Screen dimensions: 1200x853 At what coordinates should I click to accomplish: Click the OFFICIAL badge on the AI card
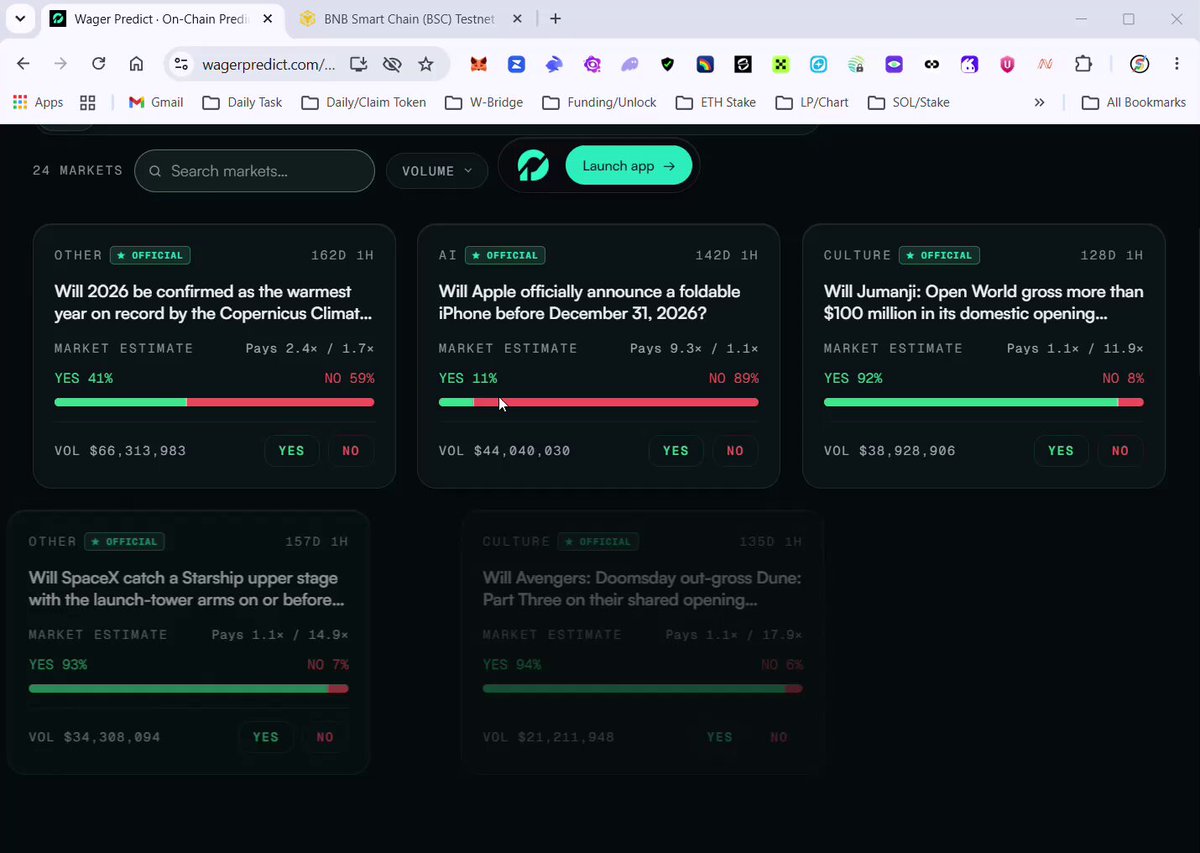[505, 255]
